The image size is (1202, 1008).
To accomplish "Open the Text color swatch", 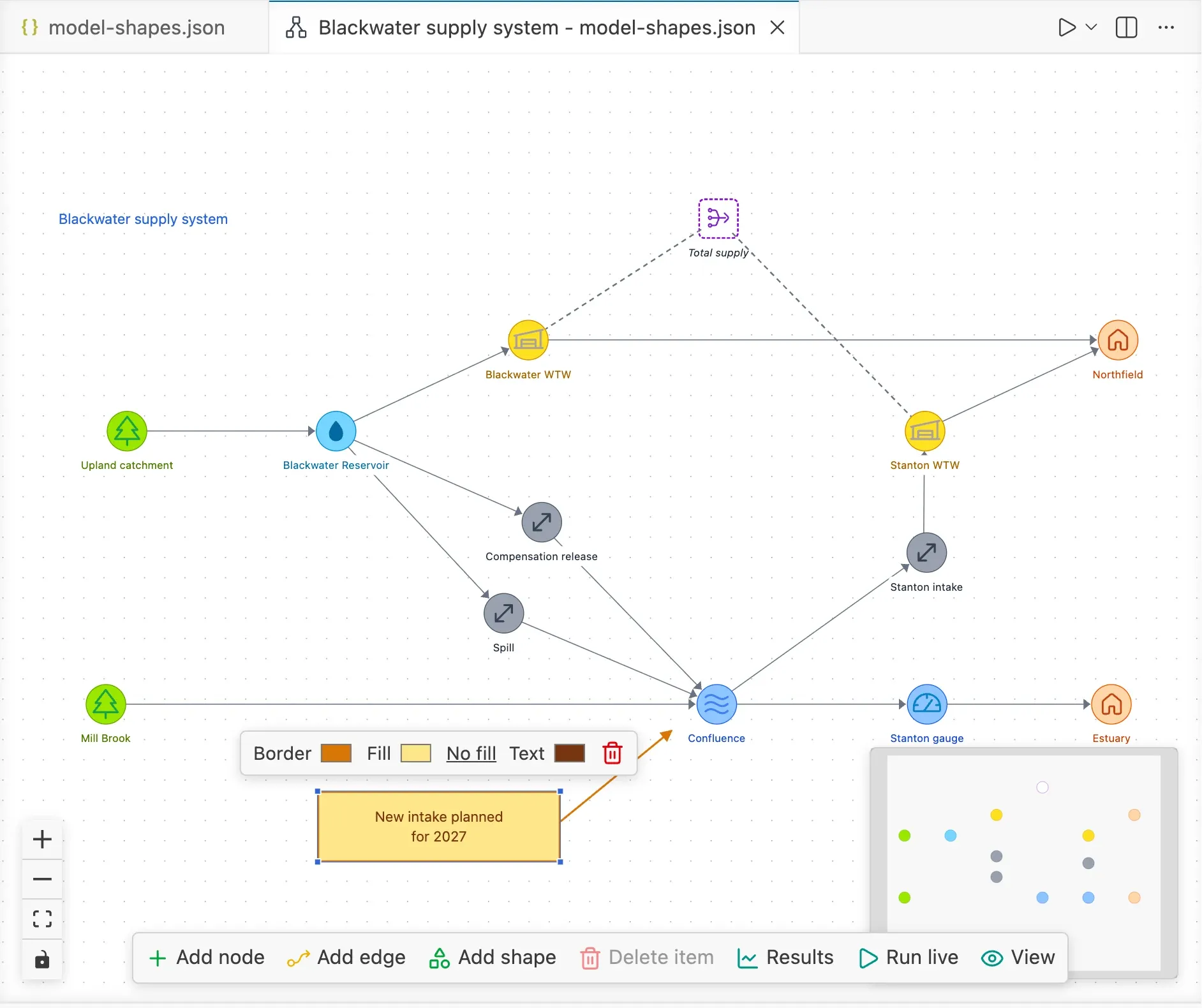I will point(570,753).
